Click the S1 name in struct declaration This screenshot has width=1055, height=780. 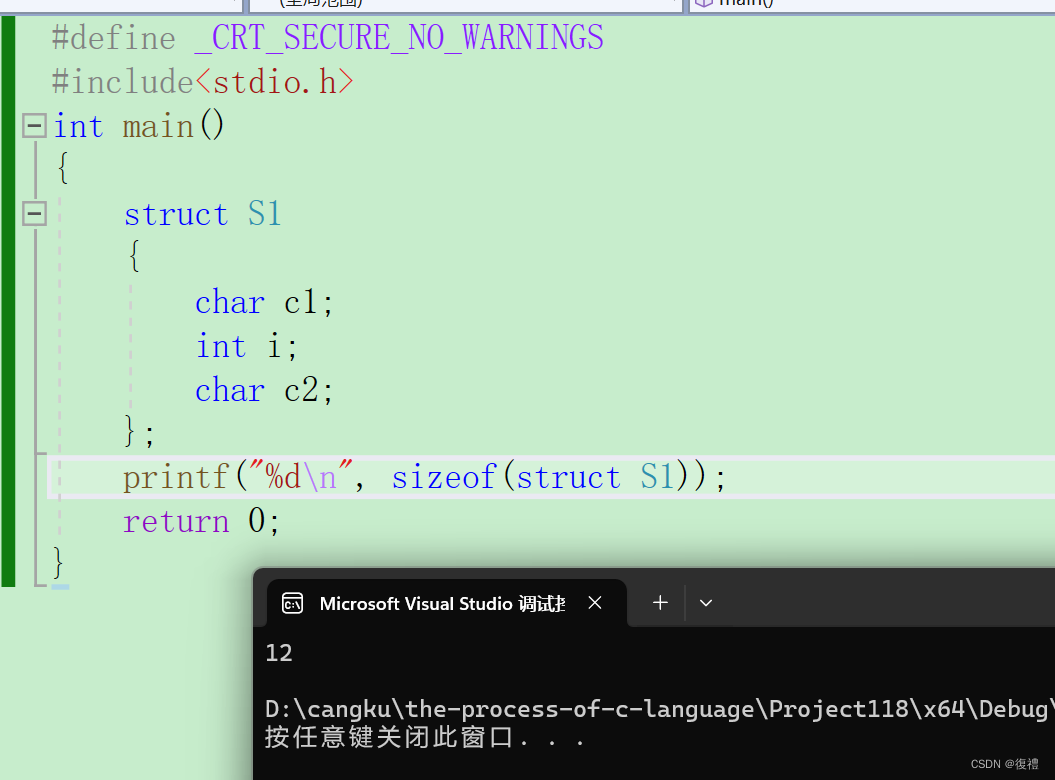264,214
